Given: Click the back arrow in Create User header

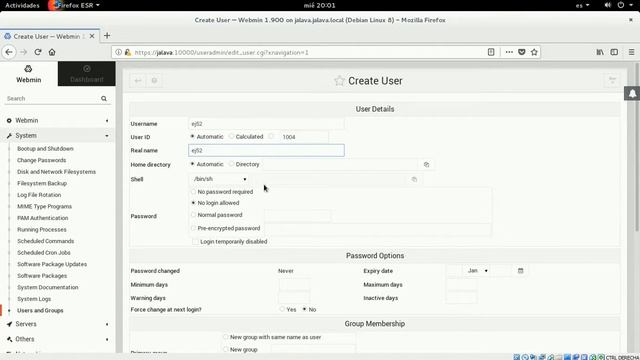Looking at the screenshot, I should tap(138, 80).
